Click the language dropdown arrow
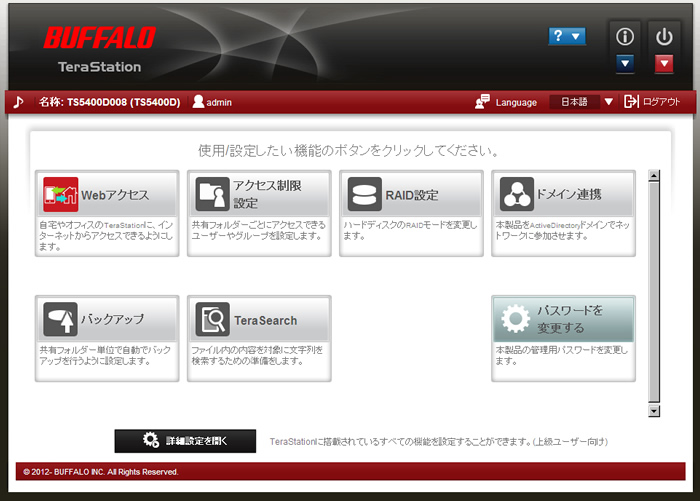 point(608,102)
